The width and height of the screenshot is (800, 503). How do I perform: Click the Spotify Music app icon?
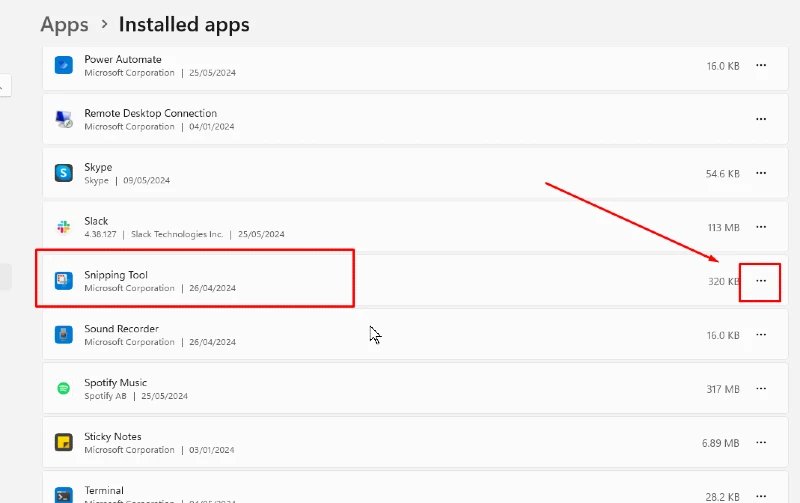[x=64, y=389]
